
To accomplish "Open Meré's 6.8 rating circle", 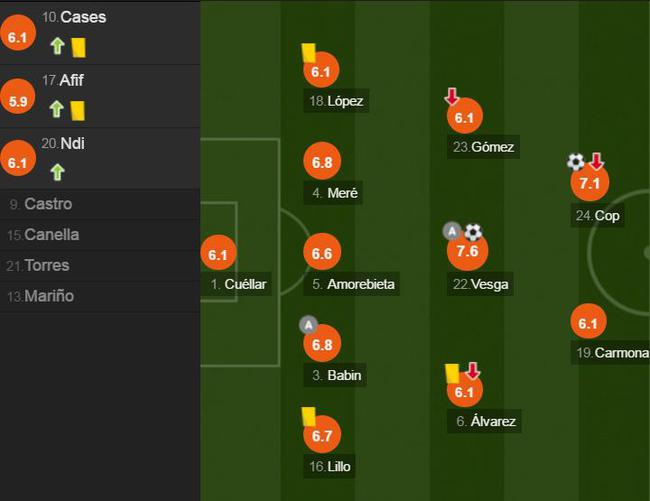I will point(321,161).
